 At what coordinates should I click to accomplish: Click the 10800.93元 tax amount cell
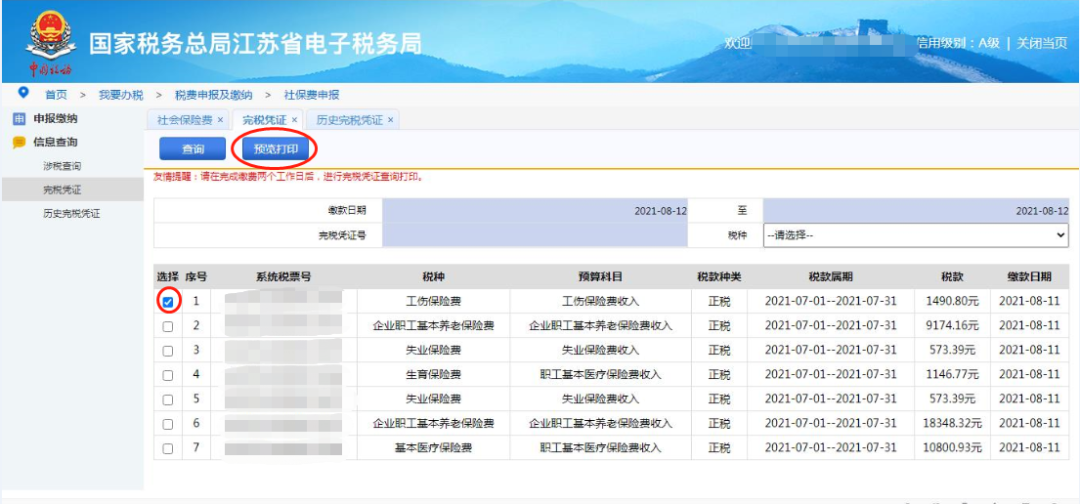click(x=953, y=448)
